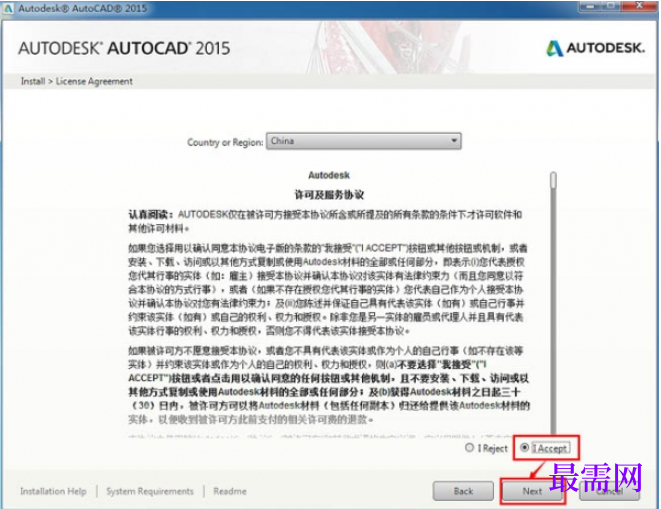Viewport: 661px width, 509px height.
Task: Click the Next button
Action: (532, 491)
